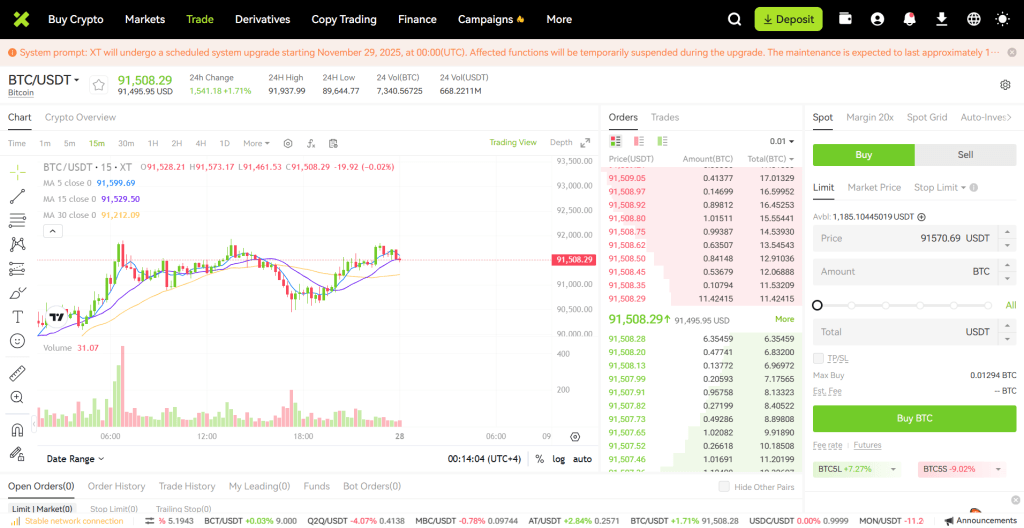Add BTC/USDT to favorites star
The width and height of the screenshot is (1024, 528).
tap(99, 84)
